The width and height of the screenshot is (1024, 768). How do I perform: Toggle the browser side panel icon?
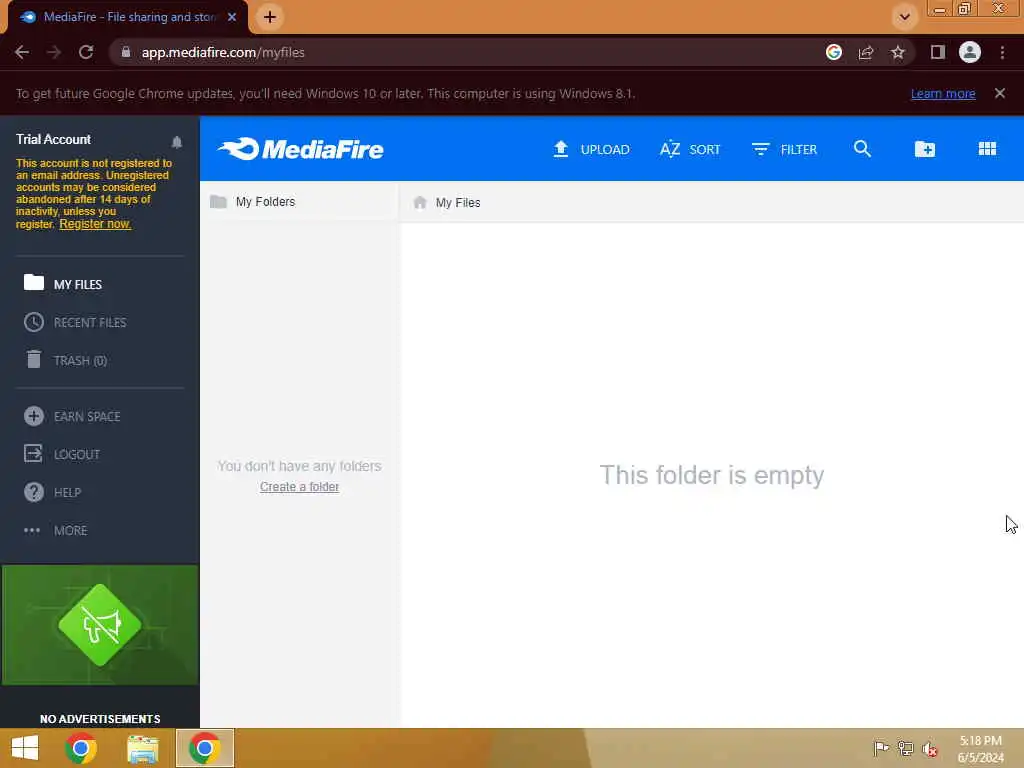click(938, 52)
